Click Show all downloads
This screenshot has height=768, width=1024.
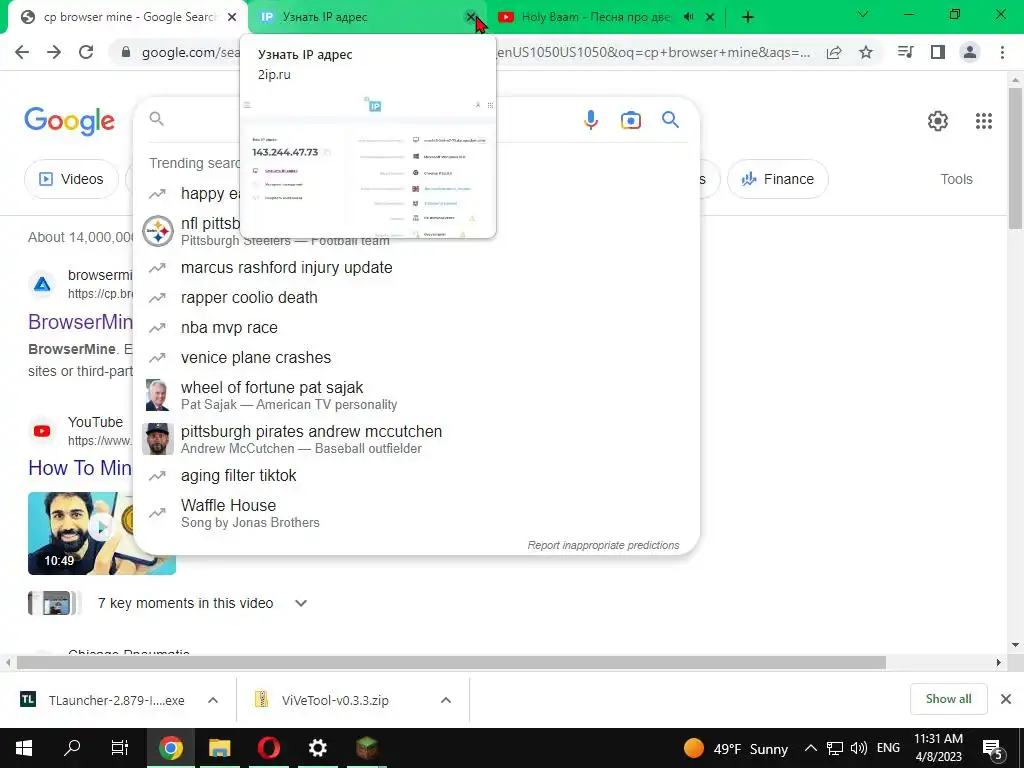948,699
